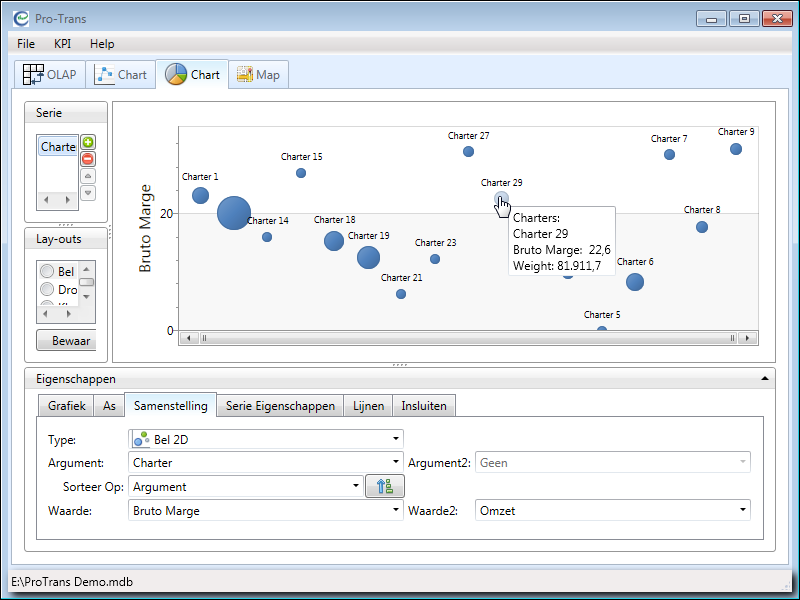Open the OLAP grid tab
The height and width of the screenshot is (600, 800).
pos(49,75)
